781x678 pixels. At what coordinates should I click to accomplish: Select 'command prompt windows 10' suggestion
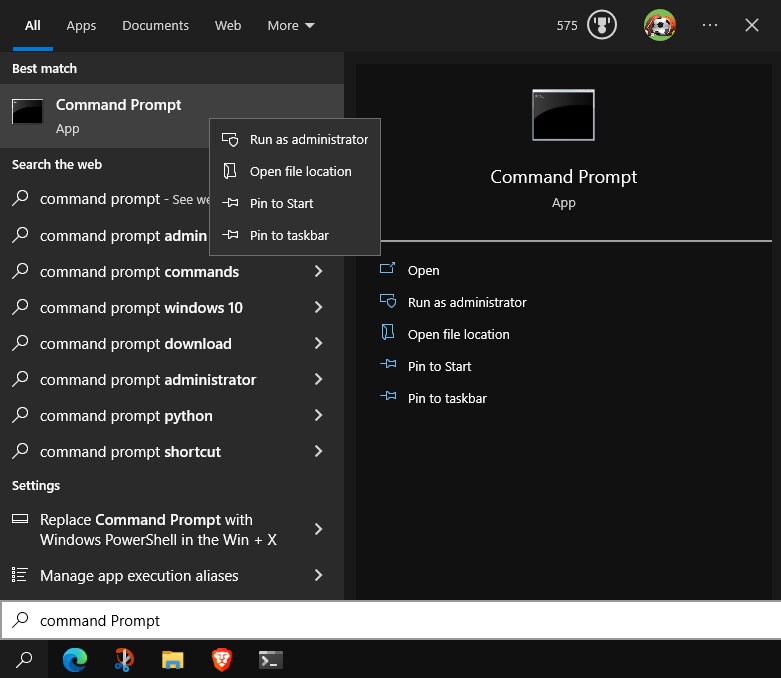pyautogui.click(x=172, y=307)
